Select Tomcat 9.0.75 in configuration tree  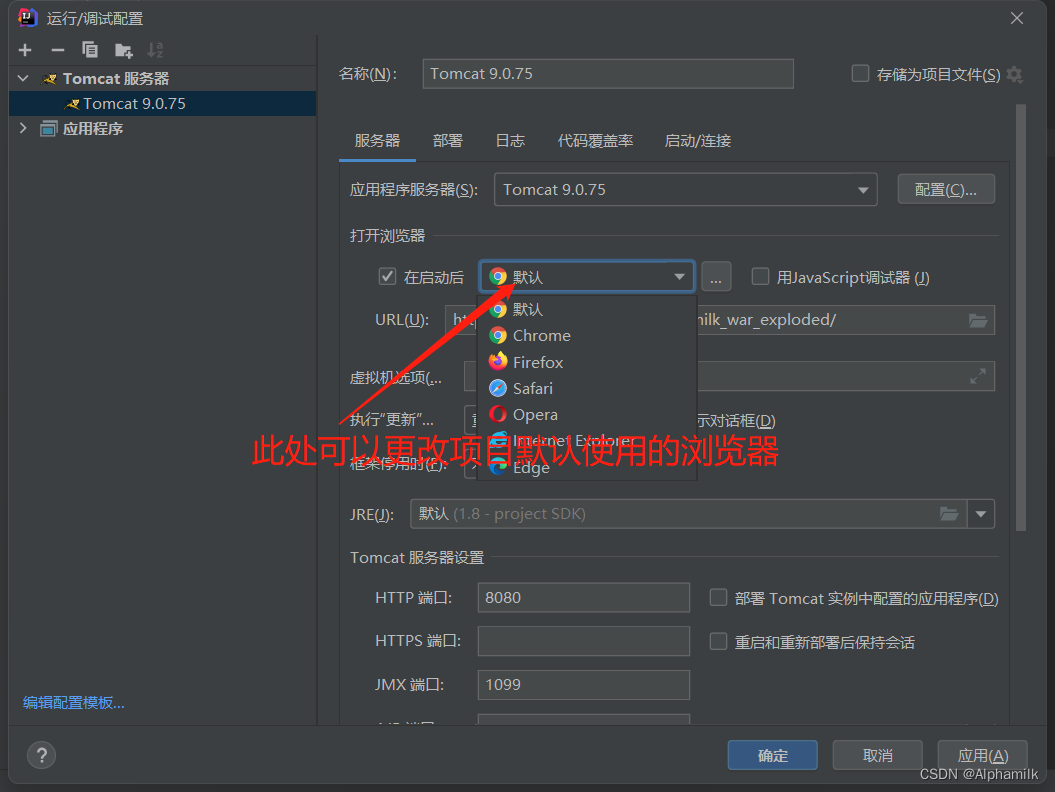(162, 104)
